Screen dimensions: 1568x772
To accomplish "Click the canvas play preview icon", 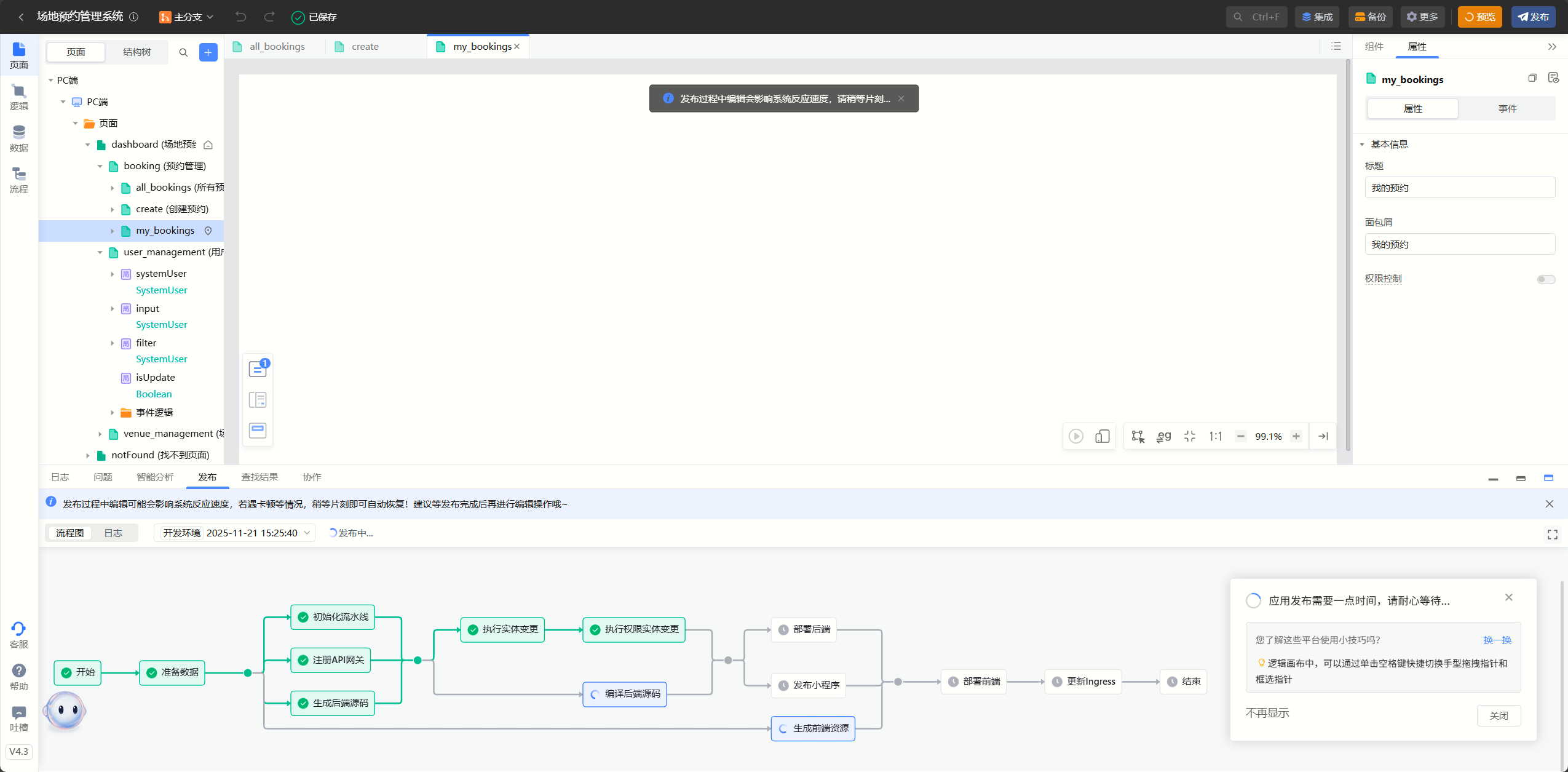I will point(1075,436).
